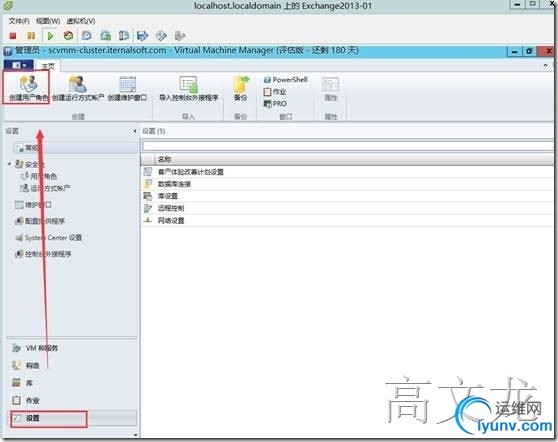Image resolution: width=558 pixels, height=442 pixels.
Task: Expand navigation buttons overflow arrow
Action: click(135, 435)
